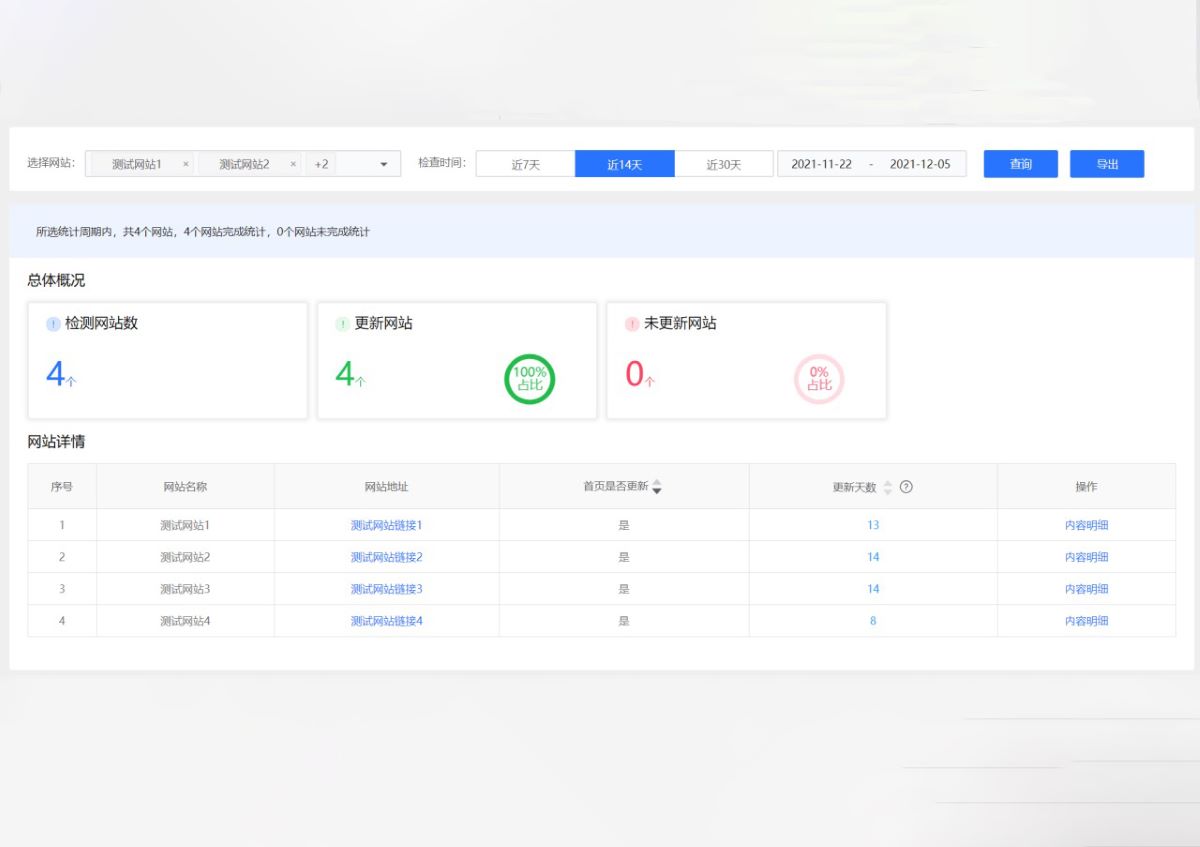Click the help question mark beside 更新天数
Viewport: 1200px width, 847px height.
point(906,487)
